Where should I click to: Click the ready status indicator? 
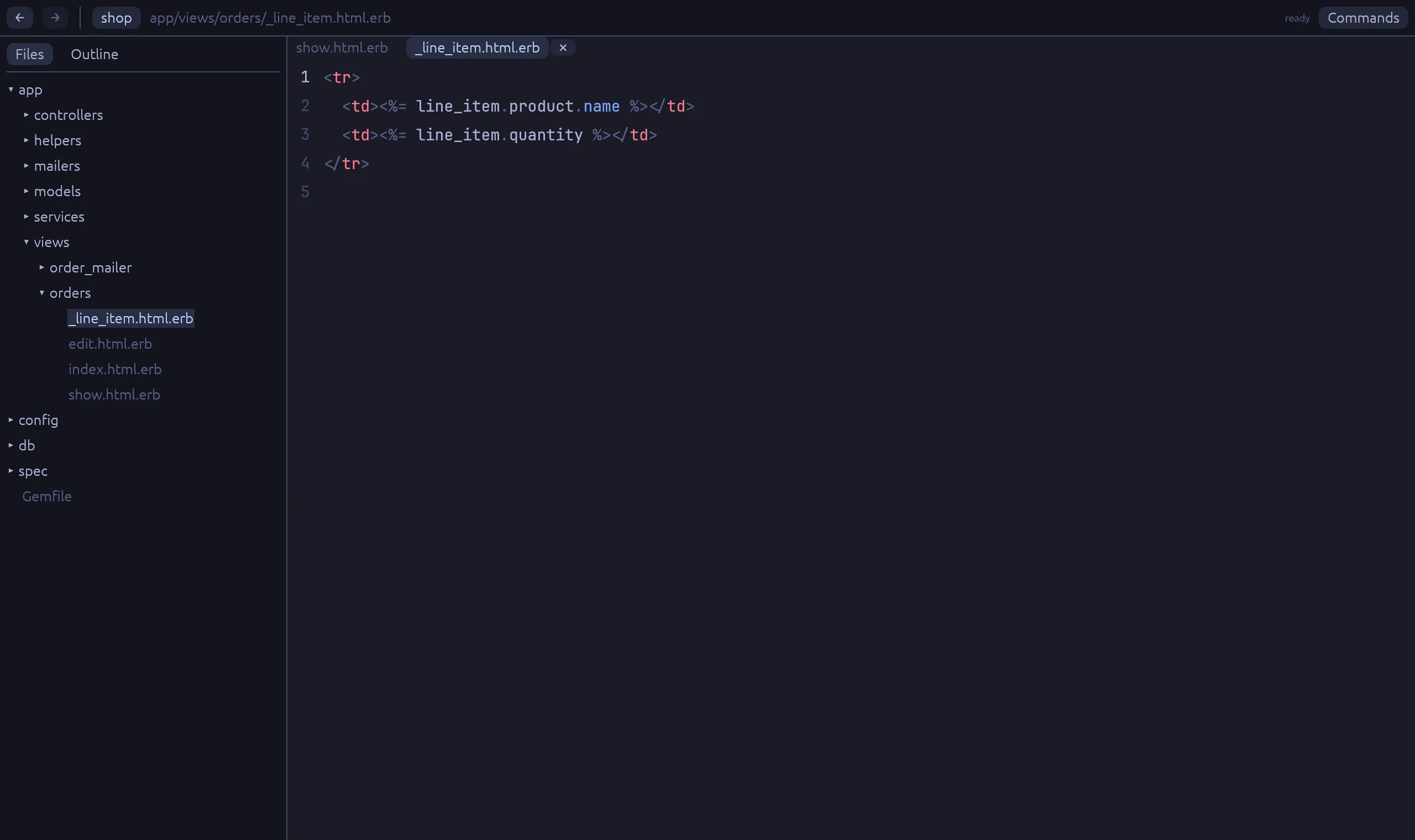coord(1297,18)
